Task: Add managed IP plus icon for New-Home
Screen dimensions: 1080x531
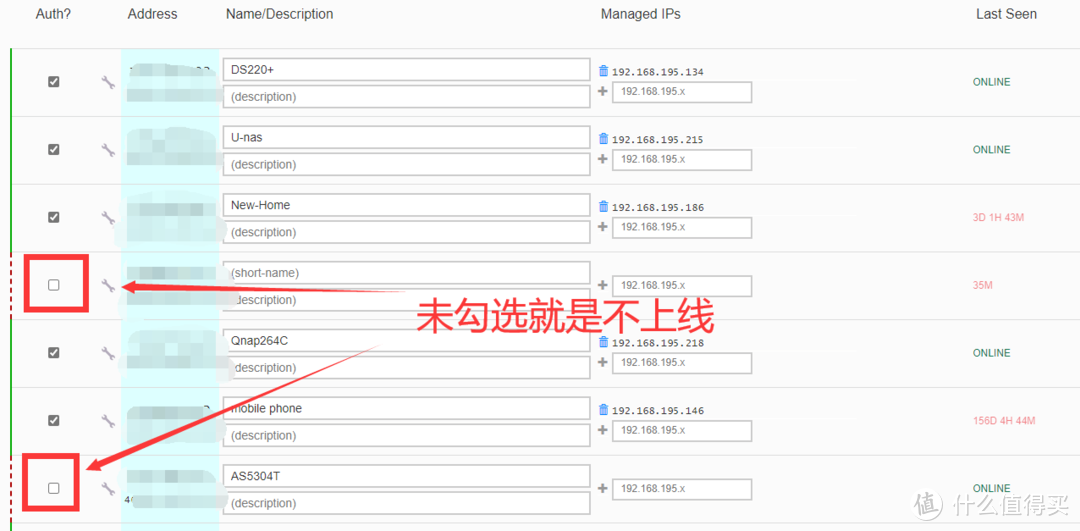Action: coord(603,226)
